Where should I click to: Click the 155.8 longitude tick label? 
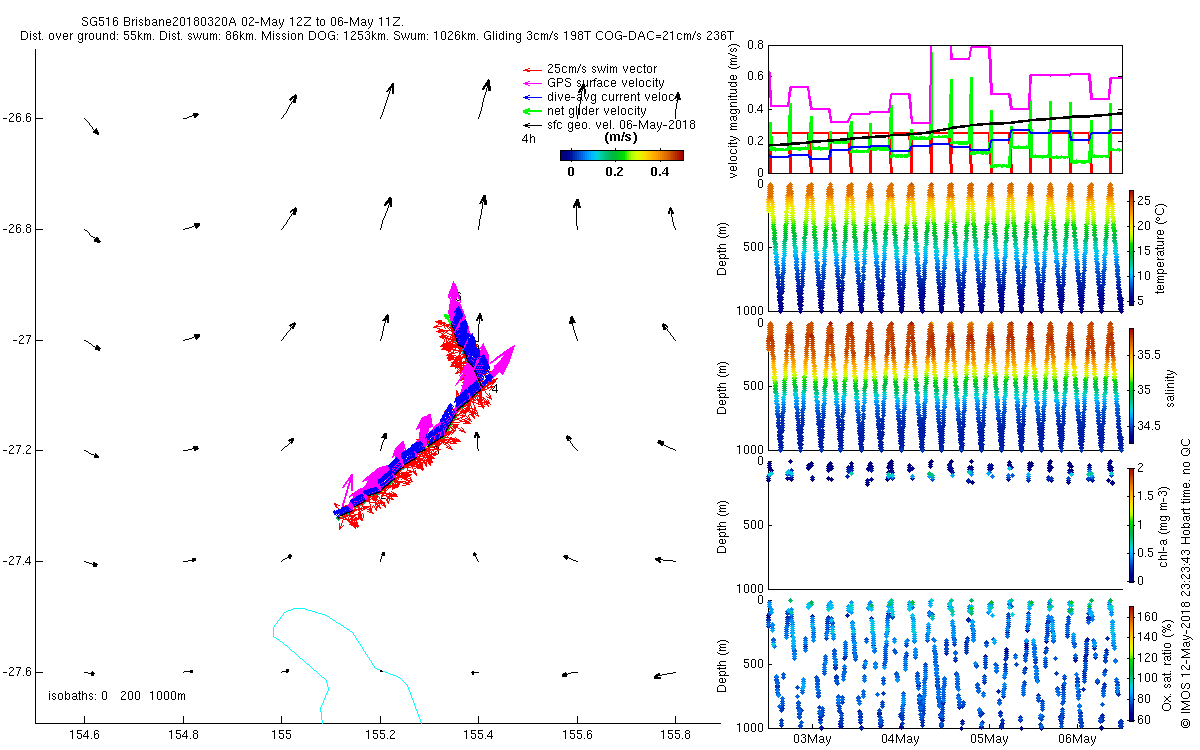point(677,736)
